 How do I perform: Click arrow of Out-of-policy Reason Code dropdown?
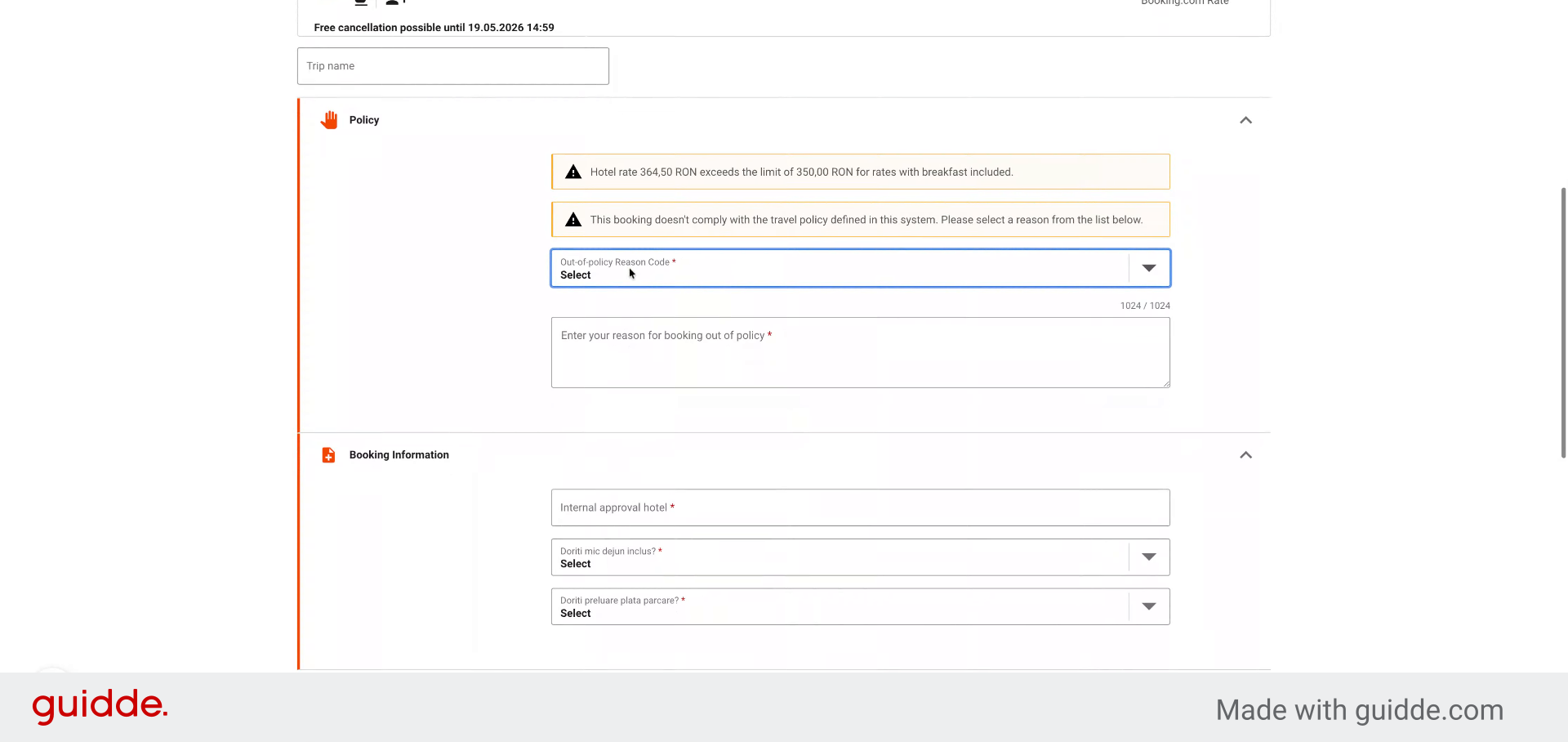tap(1149, 268)
